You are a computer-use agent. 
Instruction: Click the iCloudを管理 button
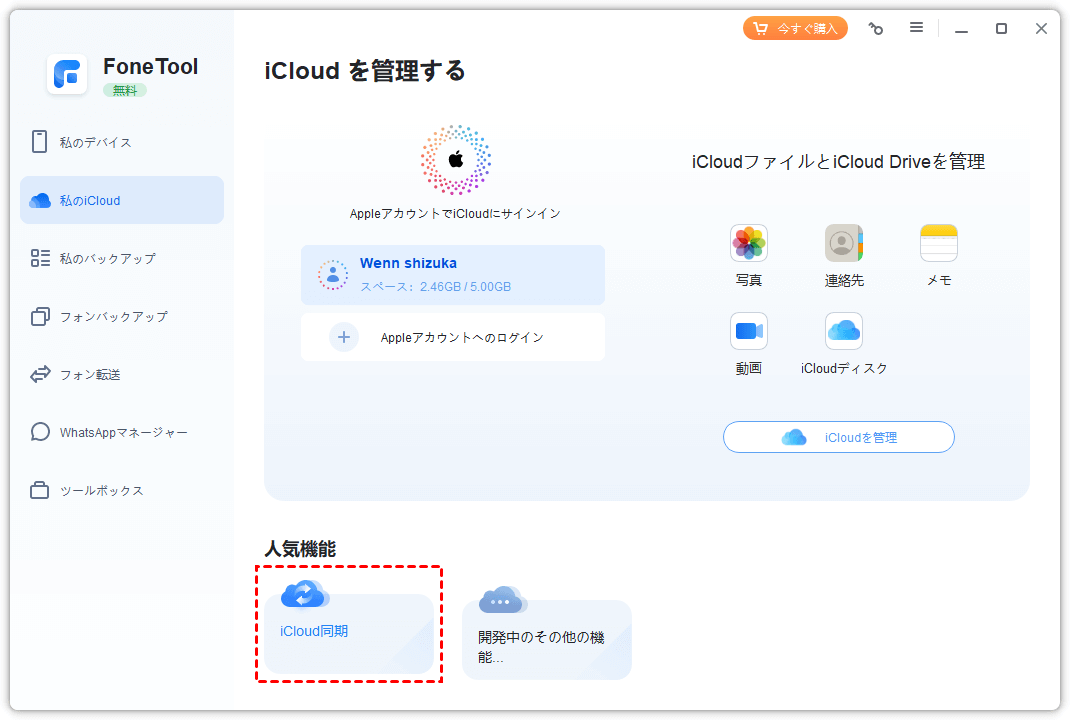[x=838, y=437]
